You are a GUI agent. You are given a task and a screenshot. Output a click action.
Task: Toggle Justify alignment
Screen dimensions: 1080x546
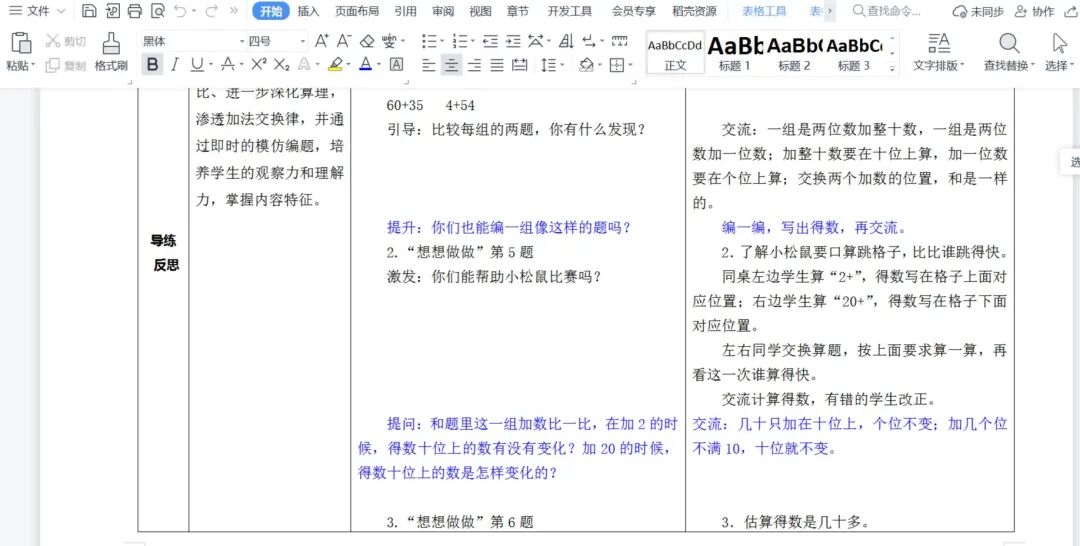pyautogui.click(x=497, y=65)
